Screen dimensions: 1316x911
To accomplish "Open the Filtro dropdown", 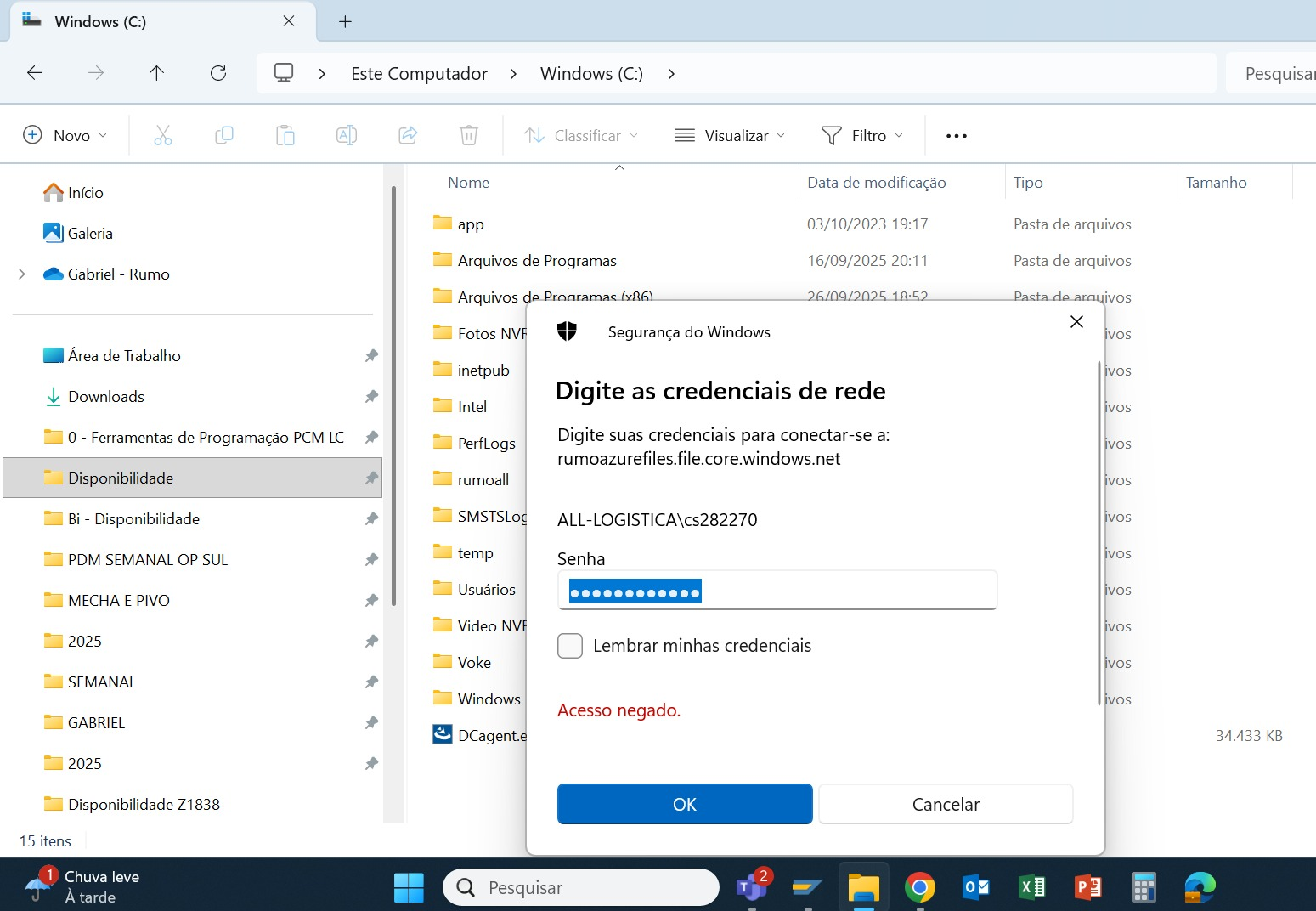I will click(862, 135).
